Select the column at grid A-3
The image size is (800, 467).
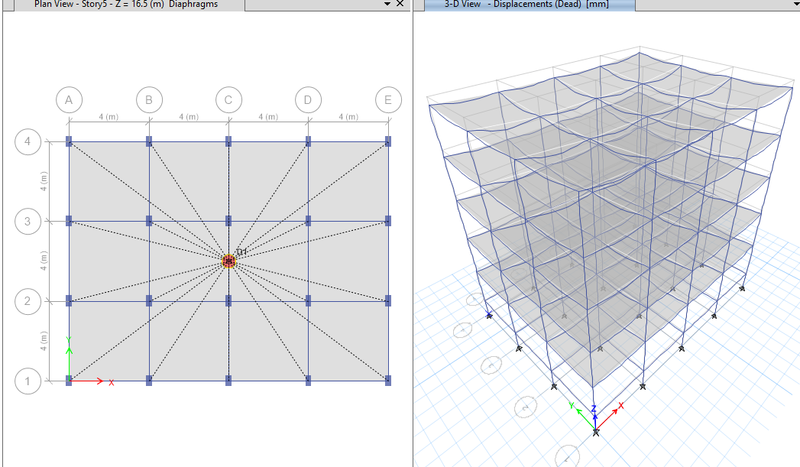tap(69, 221)
